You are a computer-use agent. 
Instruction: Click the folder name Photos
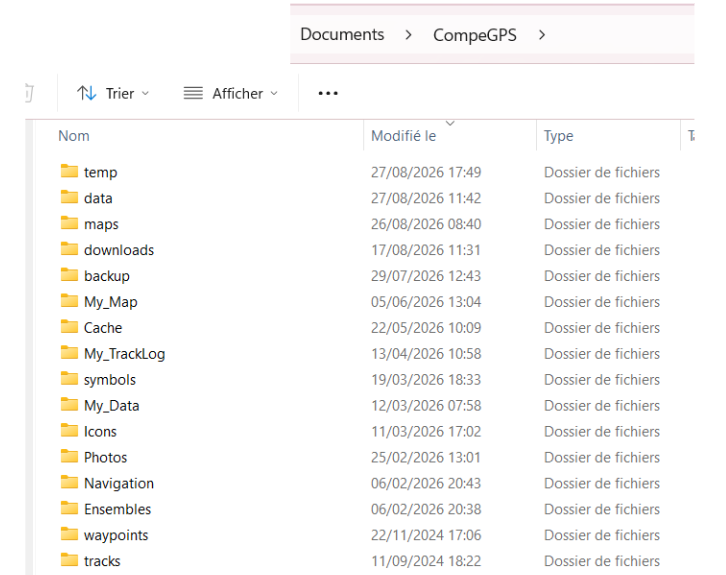click(106, 457)
